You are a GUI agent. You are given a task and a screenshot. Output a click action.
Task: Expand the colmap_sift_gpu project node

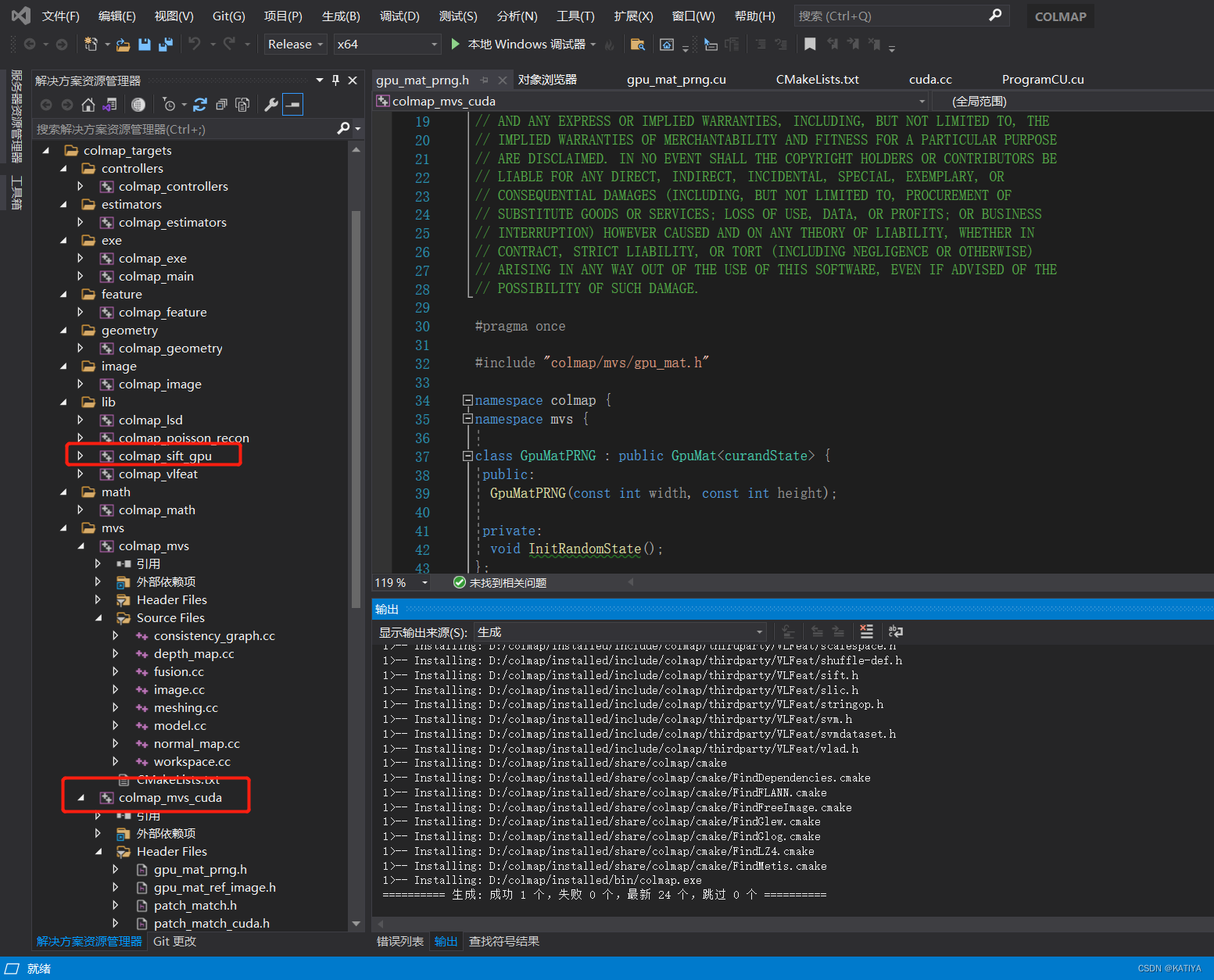coord(81,456)
